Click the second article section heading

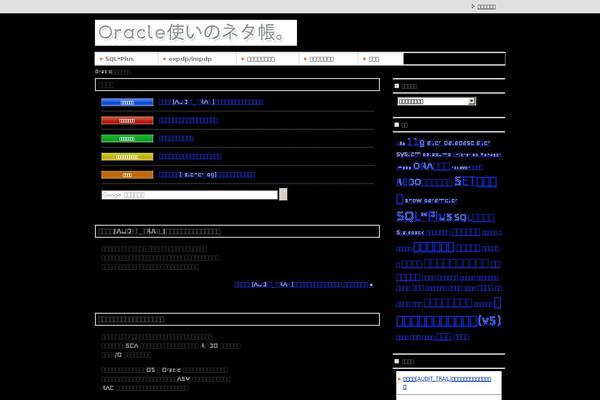point(237,319)
